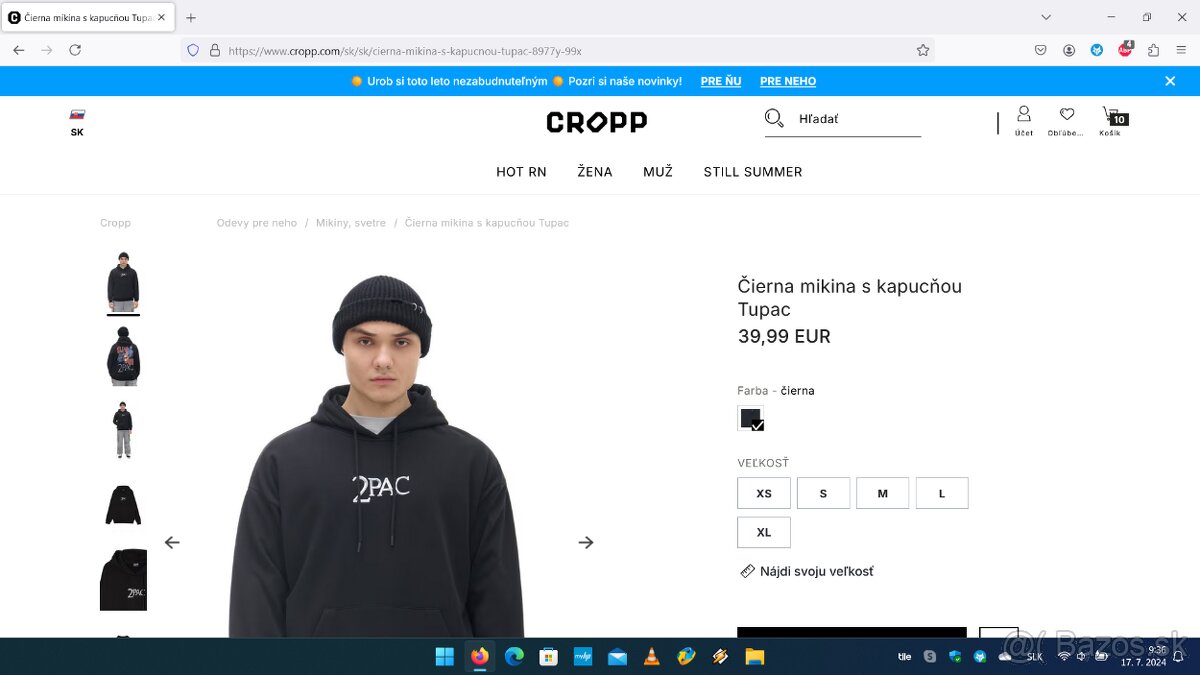This screenshot has width=1200, height=675.
Task: Reload the page in Firefox
Action: coord(75,50)
